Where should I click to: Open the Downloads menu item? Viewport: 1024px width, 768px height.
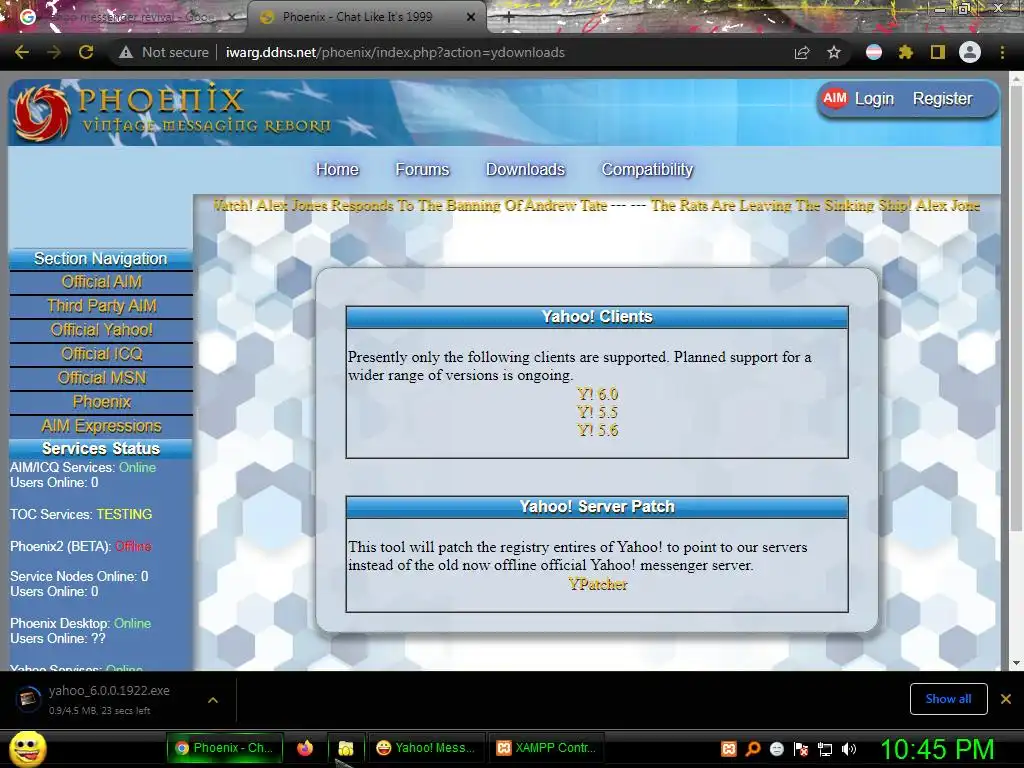pos(526,169)
